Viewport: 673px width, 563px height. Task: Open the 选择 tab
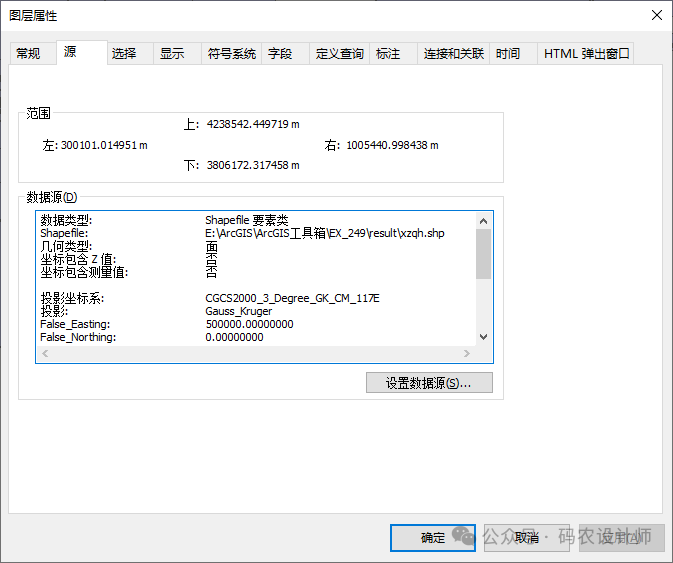(124, 54)
